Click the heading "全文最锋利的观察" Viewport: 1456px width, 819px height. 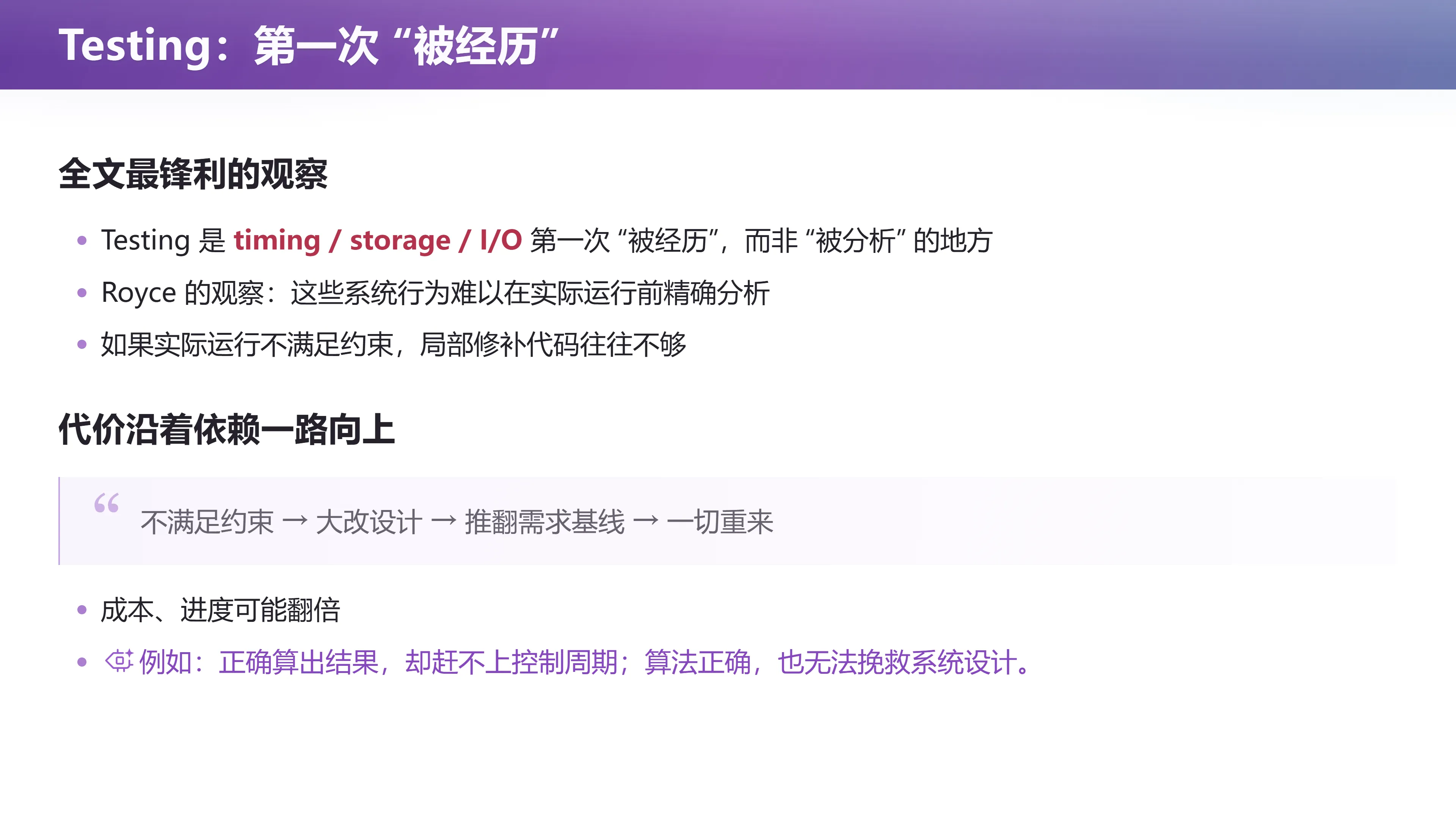193,174
